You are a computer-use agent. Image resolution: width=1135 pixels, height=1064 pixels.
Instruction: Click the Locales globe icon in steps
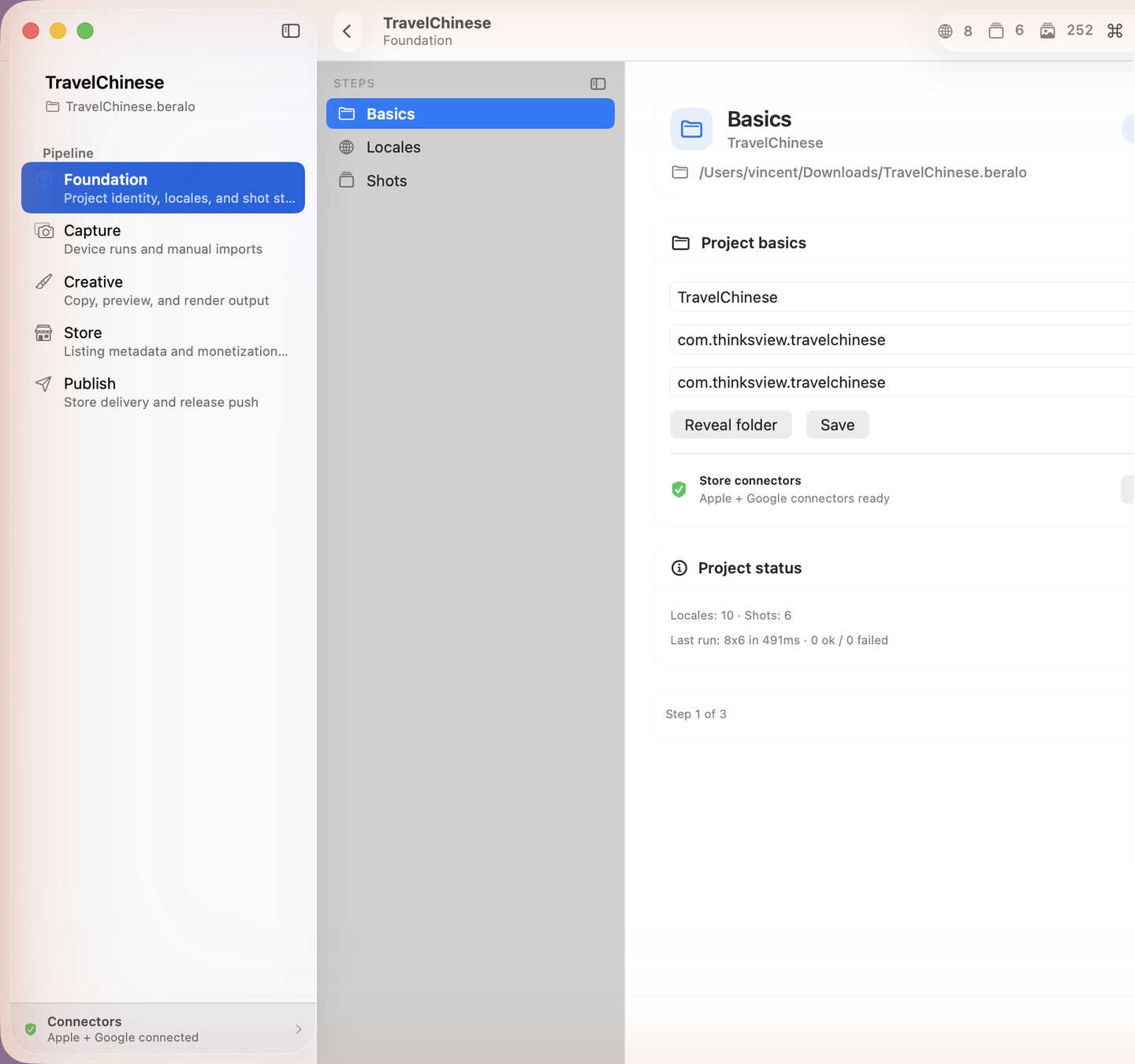[347, 147]
